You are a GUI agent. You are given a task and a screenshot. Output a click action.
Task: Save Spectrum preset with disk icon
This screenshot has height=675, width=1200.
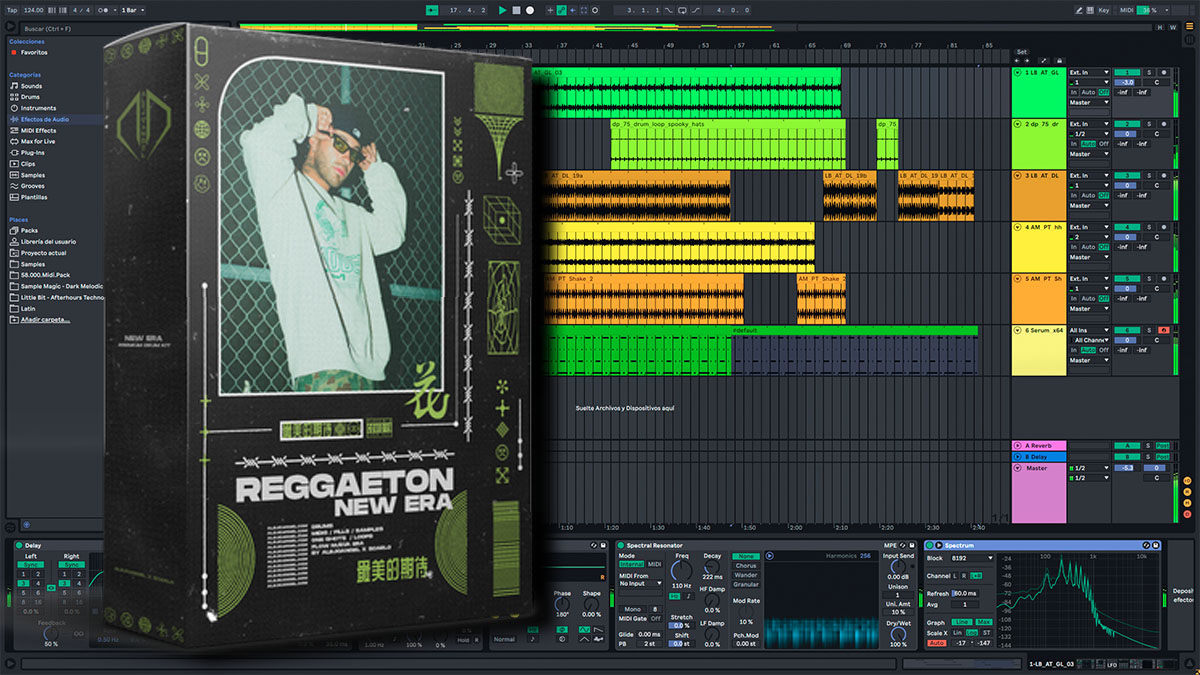click(x=1154, y=545)
